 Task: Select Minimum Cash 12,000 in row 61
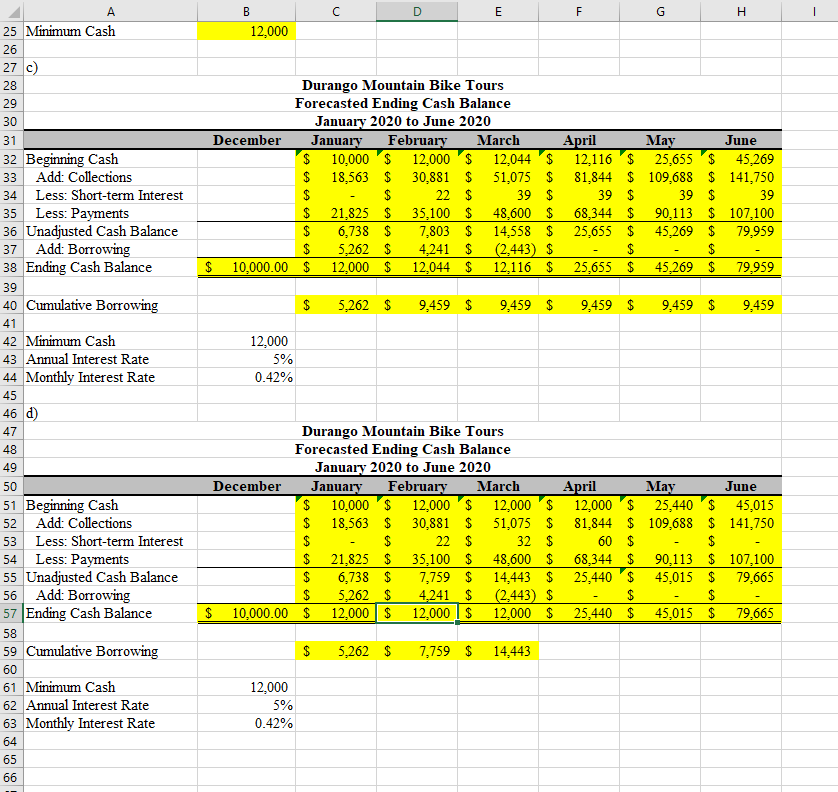click(246, 687)
